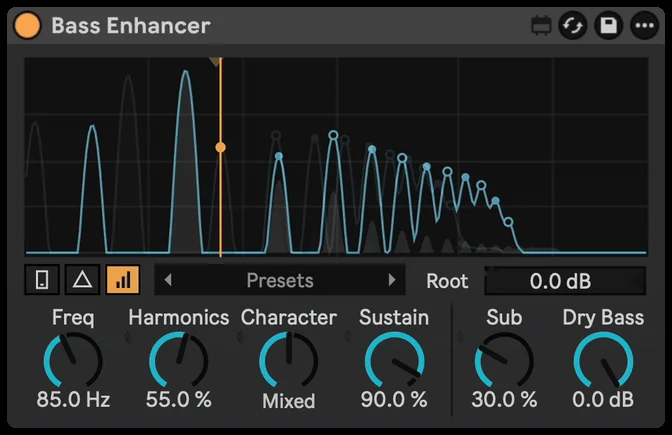Click the Root label
The height and width of the screenshot is (435, 672).
(447, 281)
